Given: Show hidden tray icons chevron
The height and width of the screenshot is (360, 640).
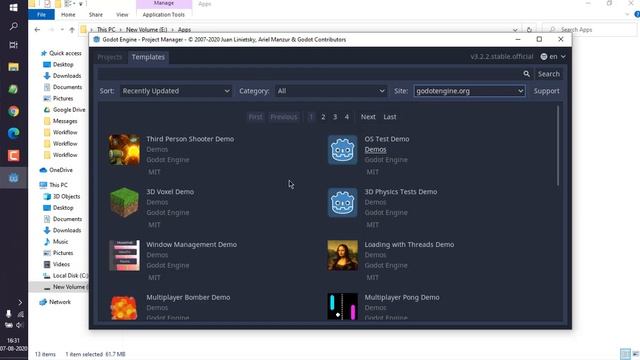Looking at the screenshot, I should point(20,302).
